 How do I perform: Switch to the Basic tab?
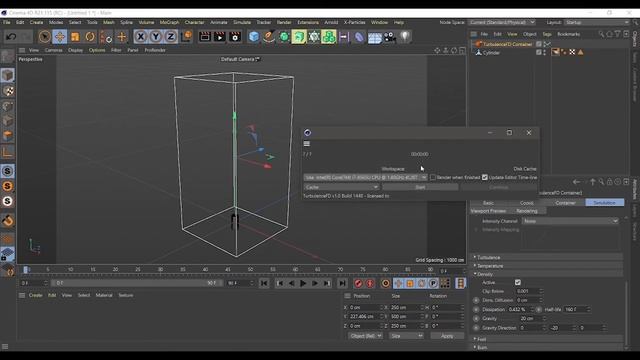[488, 202]
